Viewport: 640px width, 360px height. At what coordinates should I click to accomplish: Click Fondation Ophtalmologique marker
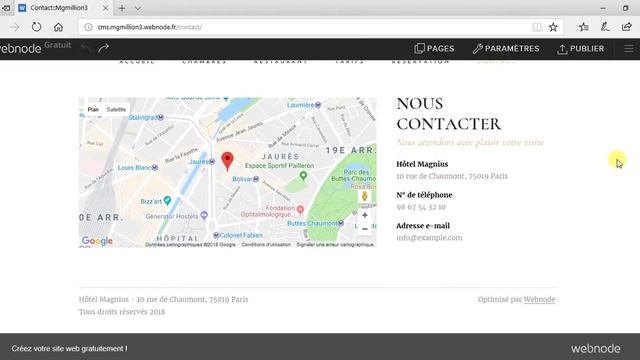[x=300, y=210]
